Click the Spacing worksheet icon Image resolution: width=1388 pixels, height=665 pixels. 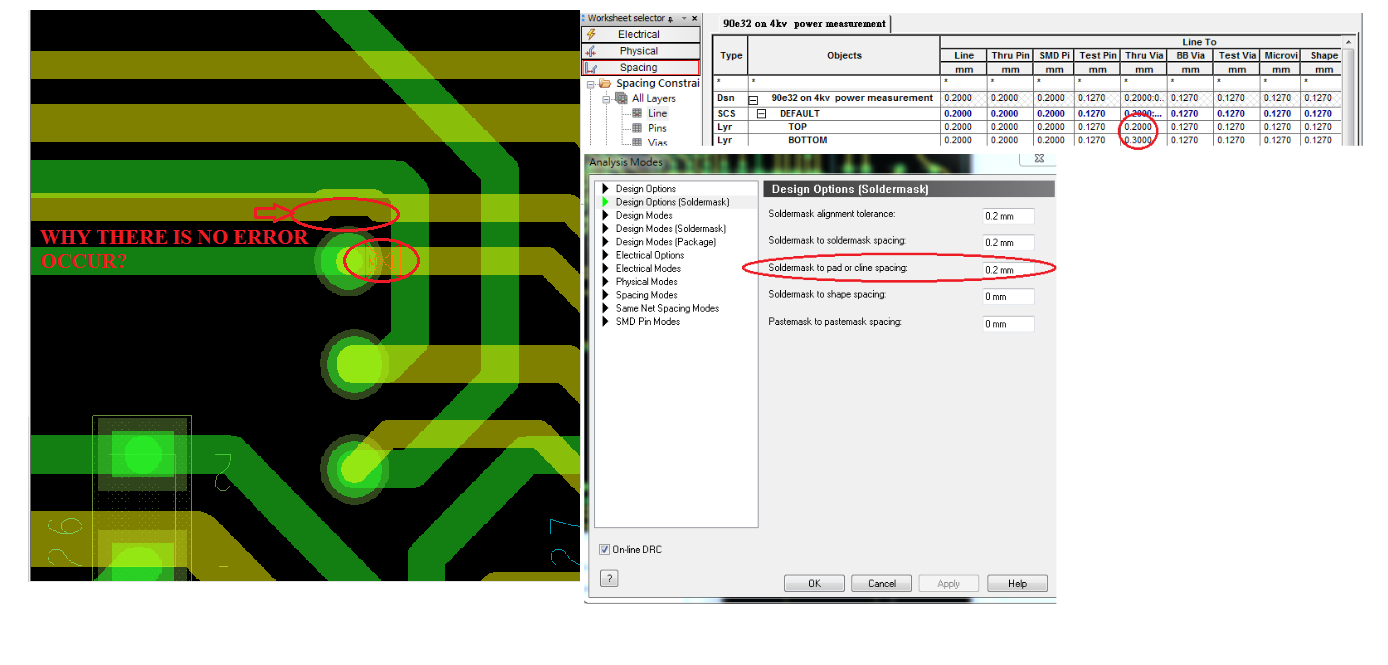point(591,68)
